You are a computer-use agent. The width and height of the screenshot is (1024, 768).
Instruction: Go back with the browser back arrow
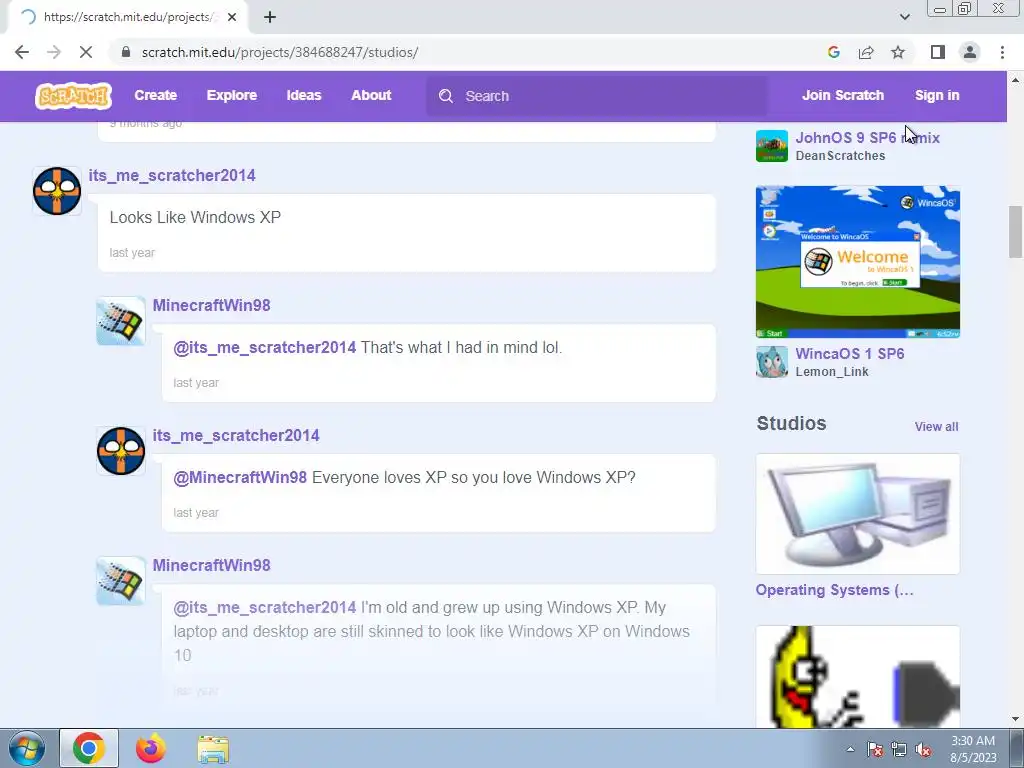pos(22,52)
